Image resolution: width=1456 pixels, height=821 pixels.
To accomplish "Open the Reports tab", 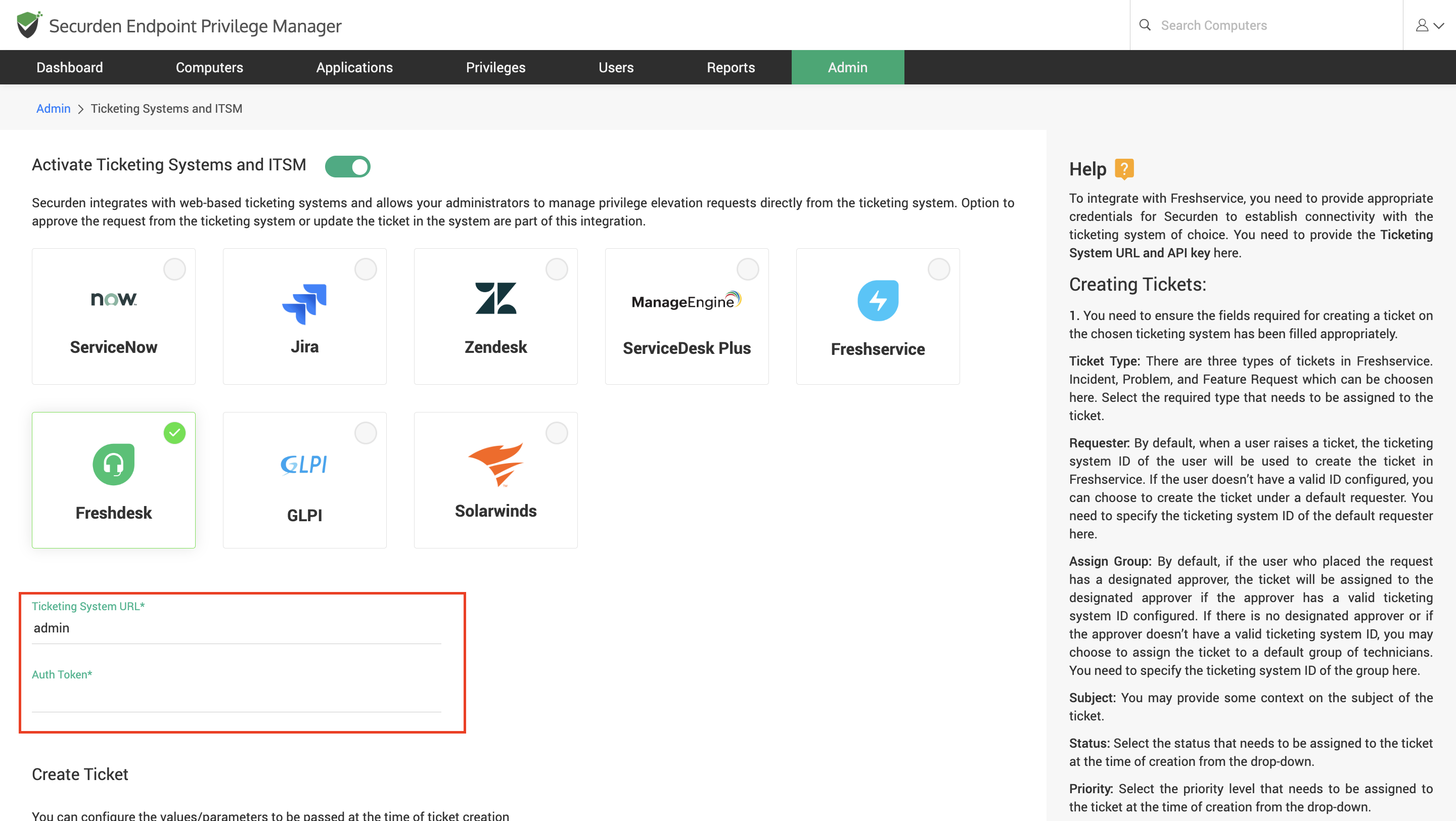I will coord(731,67).
